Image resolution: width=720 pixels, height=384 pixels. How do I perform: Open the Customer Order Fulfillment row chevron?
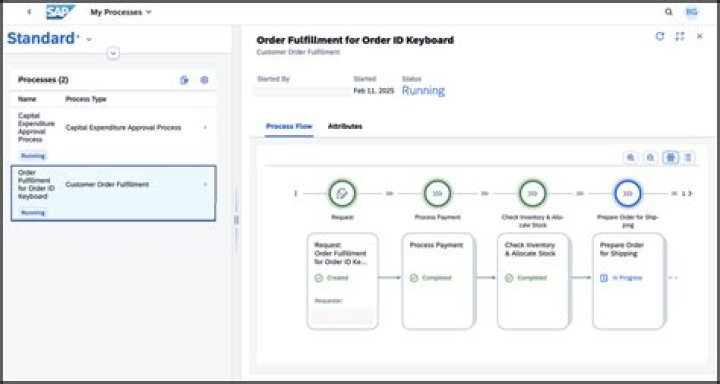coord(205,184)
